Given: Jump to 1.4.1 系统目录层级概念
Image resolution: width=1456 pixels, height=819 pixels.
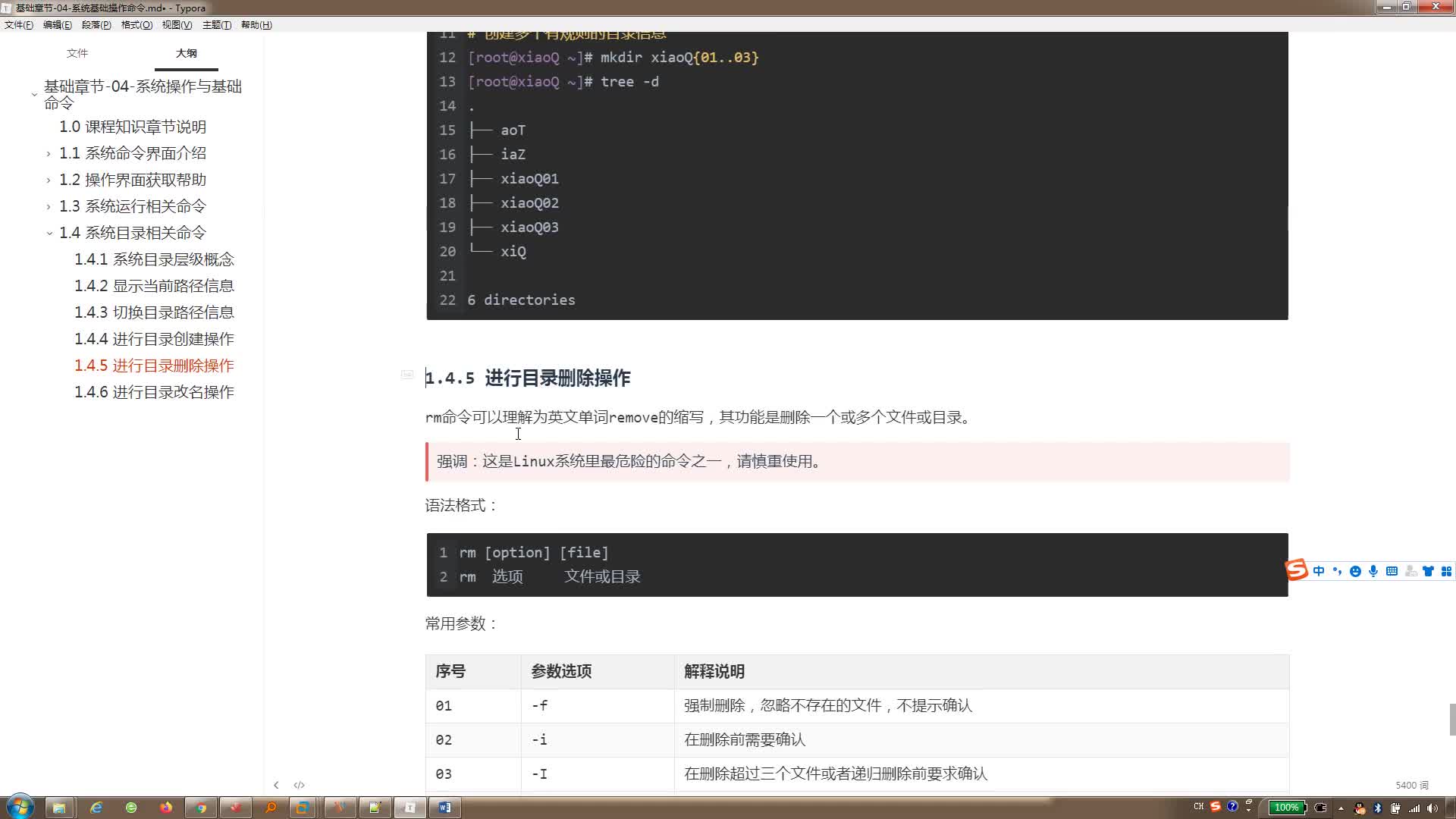Looking at the screenshot, I should pyautogui.click(x=154, y=259).
